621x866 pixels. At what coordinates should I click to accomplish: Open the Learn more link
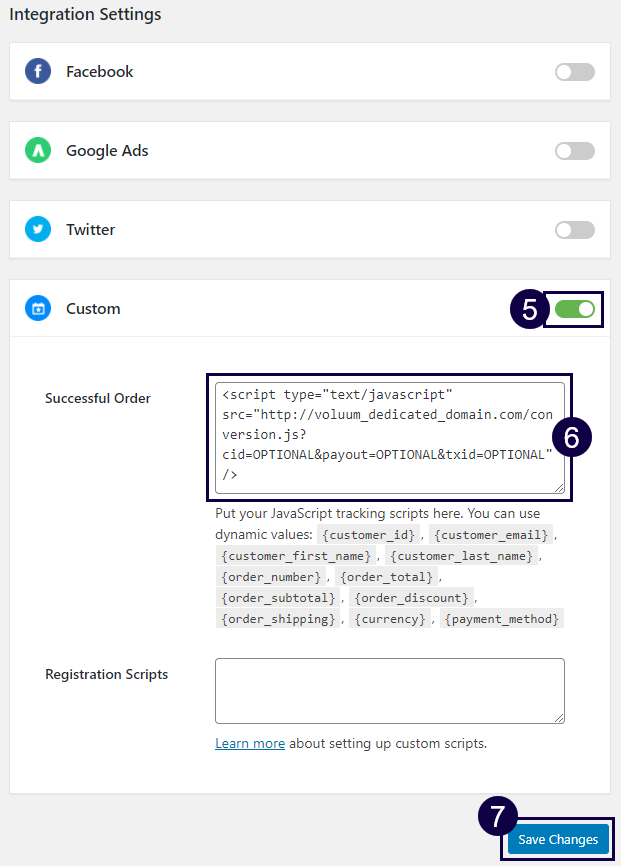click(x=250, y=743)
